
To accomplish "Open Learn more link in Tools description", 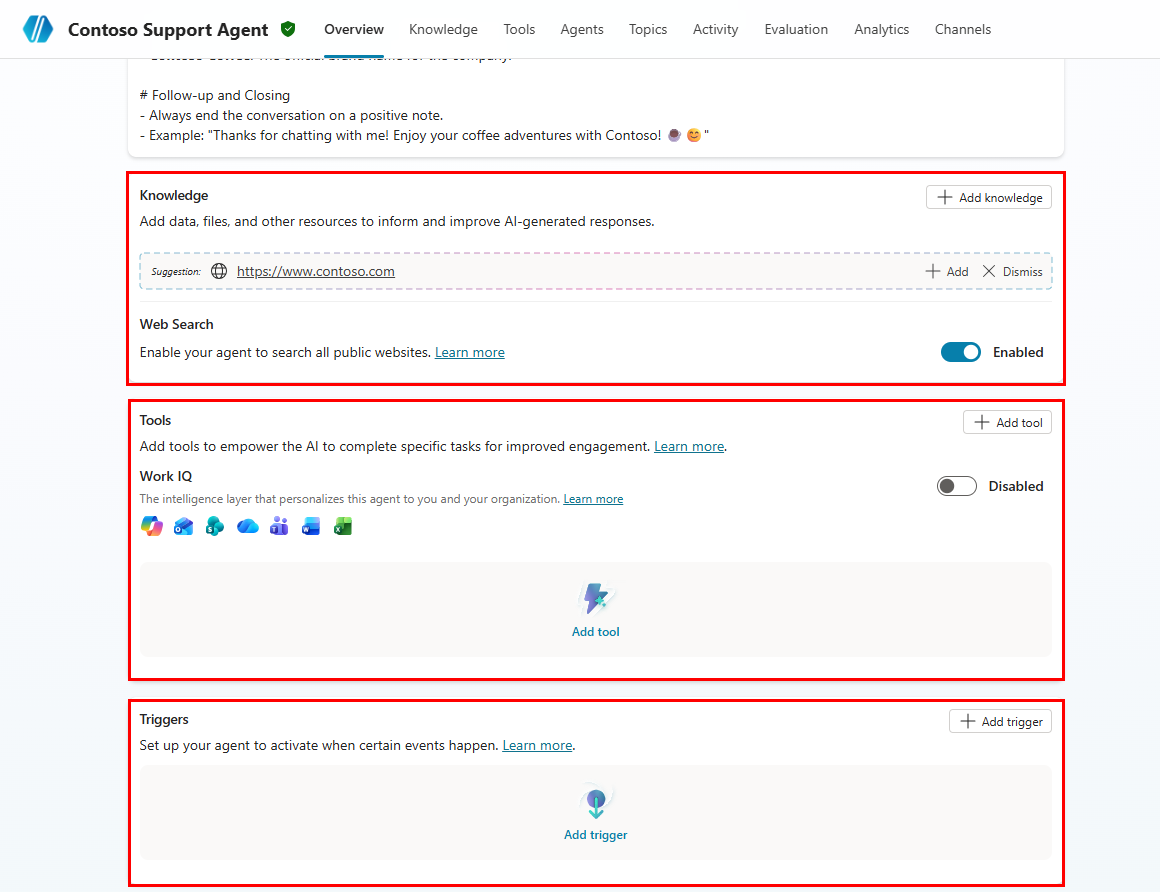I will tap(689, 446).
